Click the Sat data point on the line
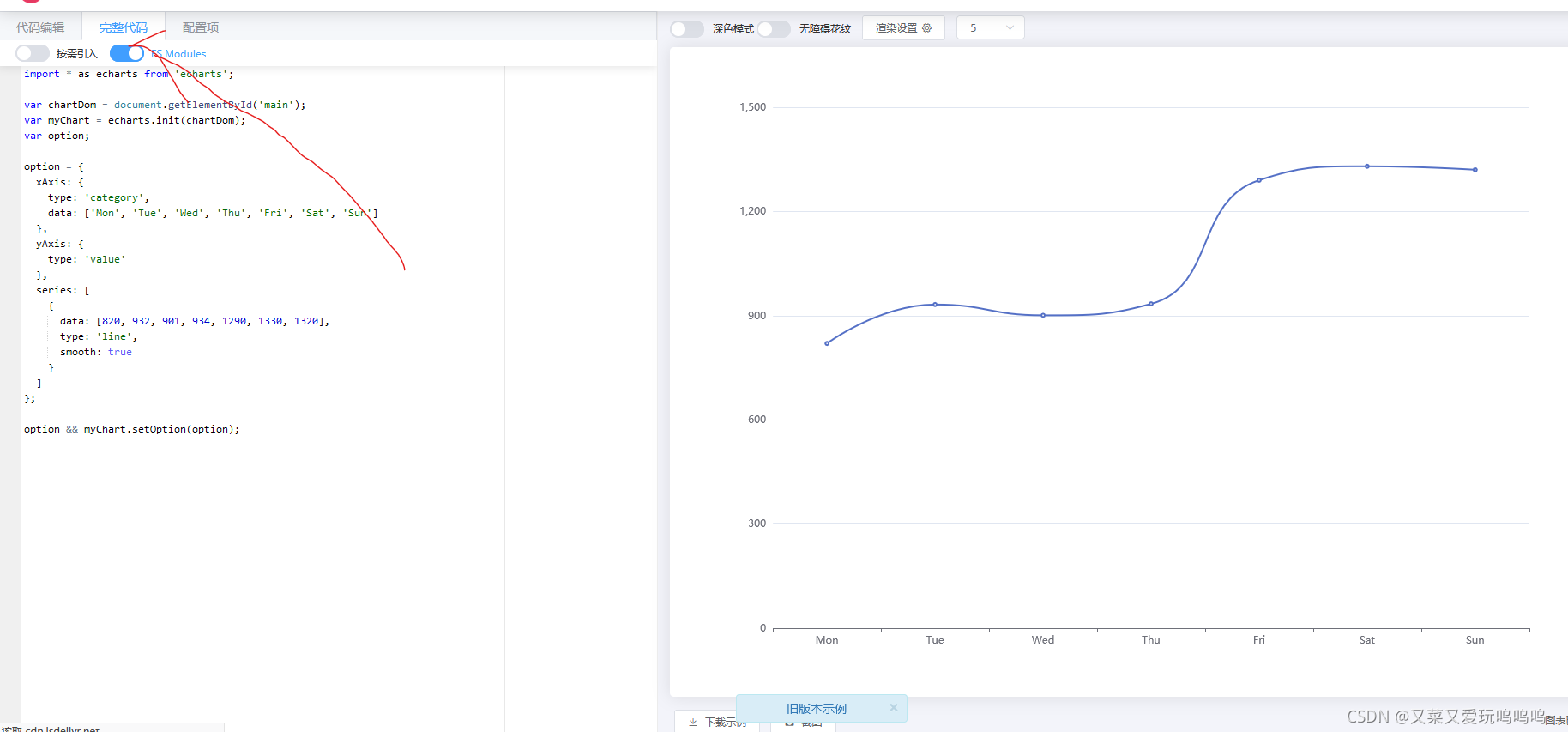The width and height of the screenshot is (1568, 732). (1367, 166)
